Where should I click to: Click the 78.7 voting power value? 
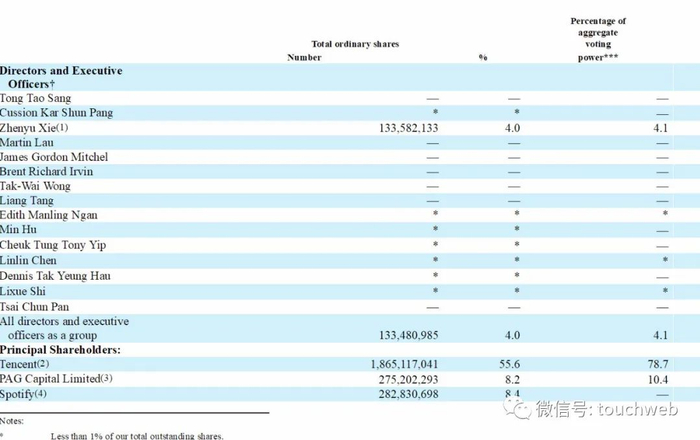[x=658, y=365]
